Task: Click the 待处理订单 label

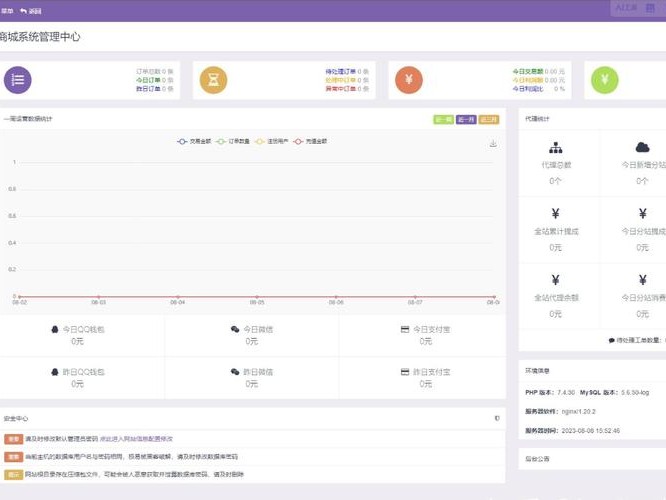Action: (341, 71)
